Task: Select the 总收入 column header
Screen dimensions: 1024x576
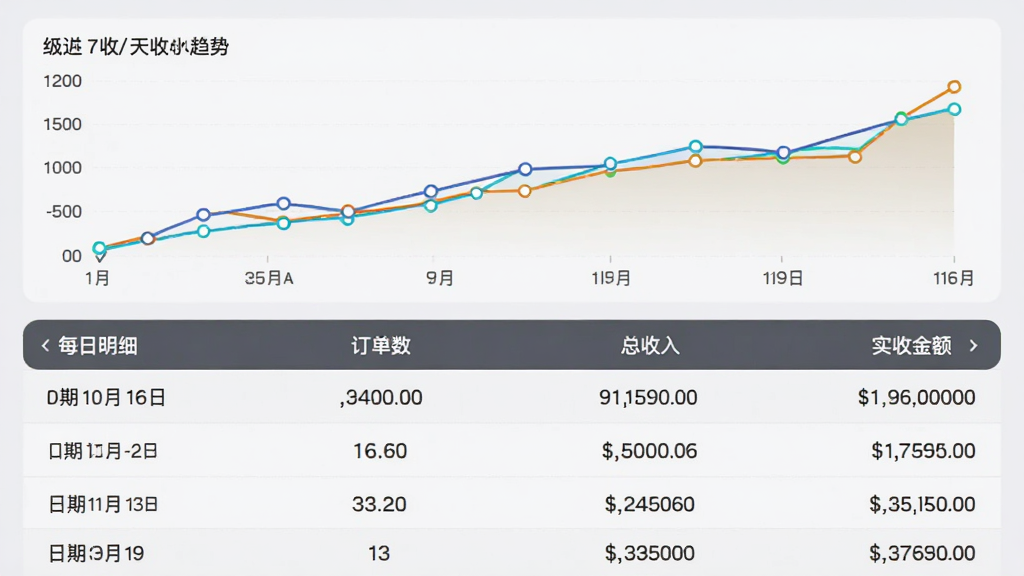Action: 650,345
